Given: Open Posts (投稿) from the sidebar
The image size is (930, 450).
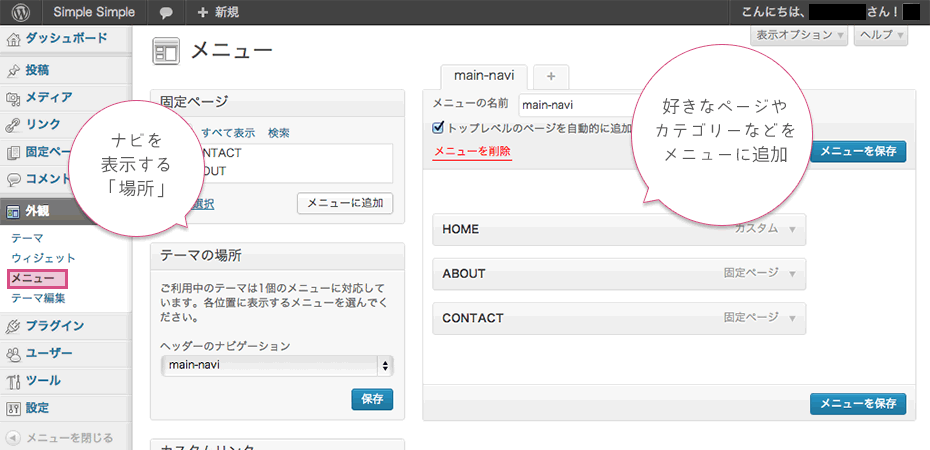Looking at the screenshot, I should [x=37, y=70].
